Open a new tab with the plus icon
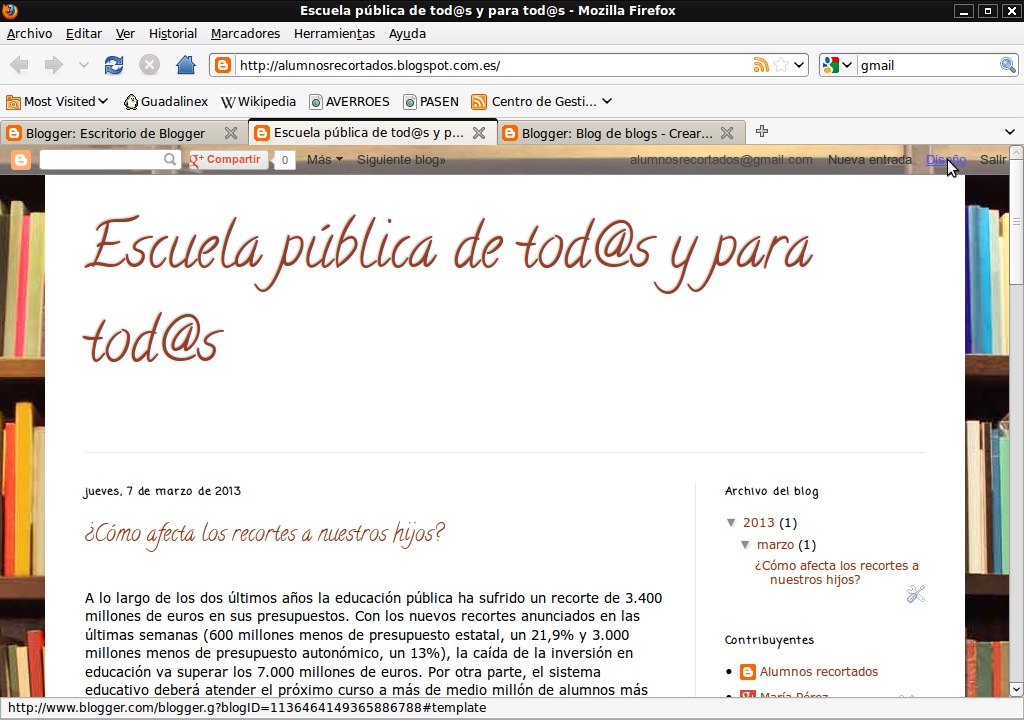 762,131
